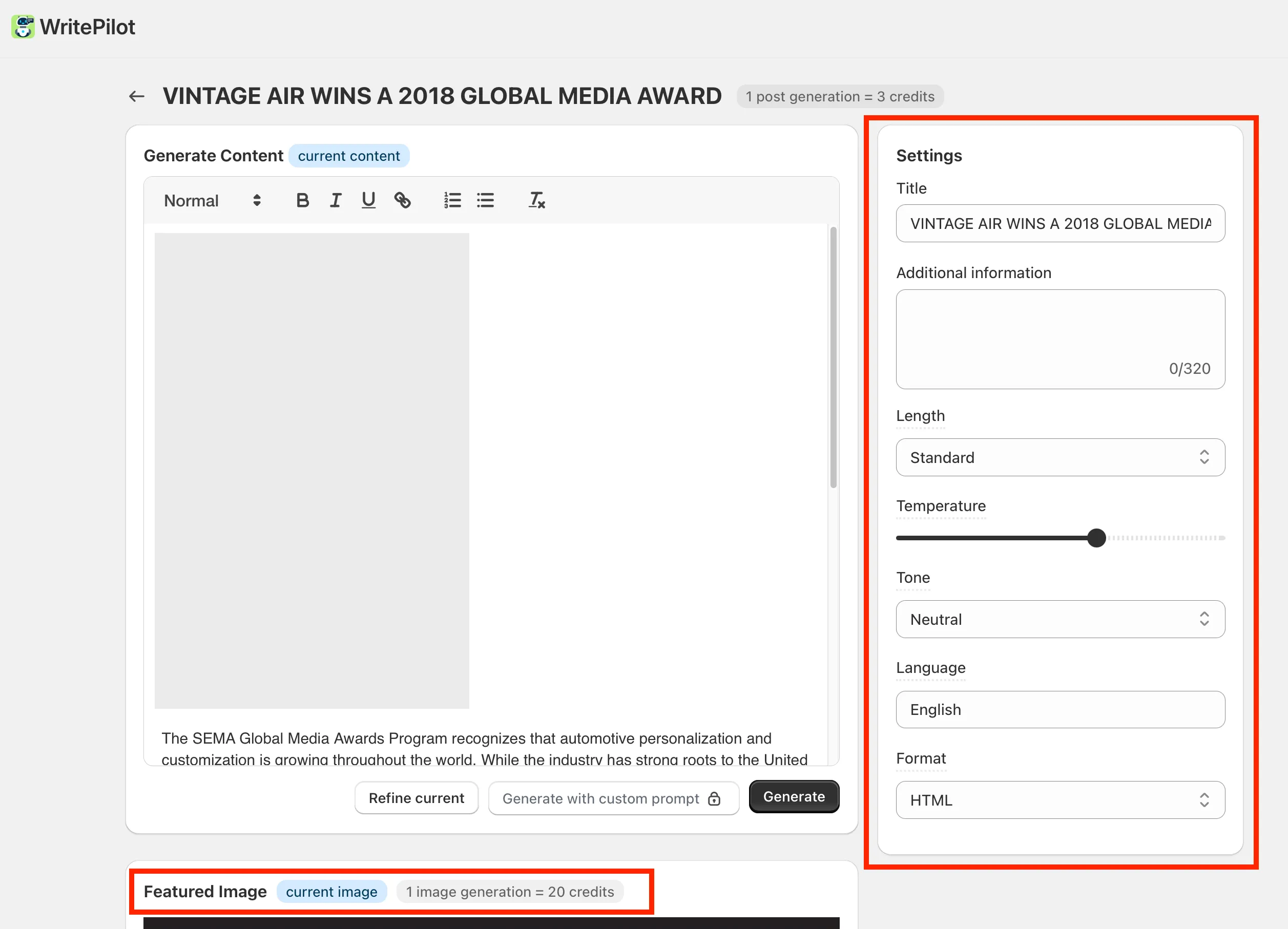This screenshot has height=929, width=1288.
Task: Click the Additional information text area
Action: pos(1060,339)
